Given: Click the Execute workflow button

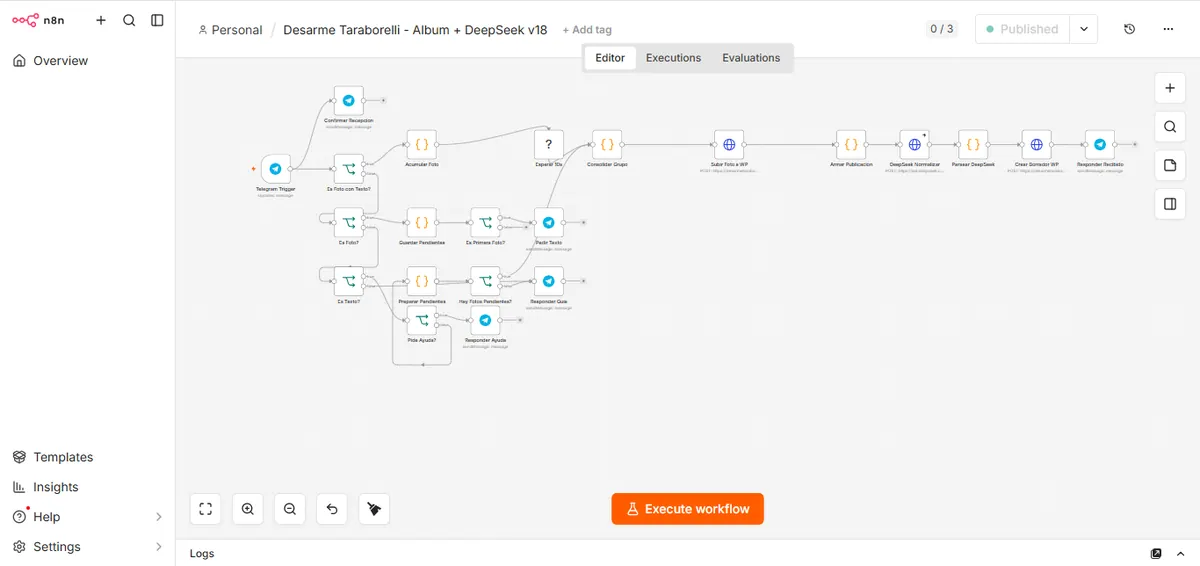Looking at the screenshot, I should (x=688, y=509).
